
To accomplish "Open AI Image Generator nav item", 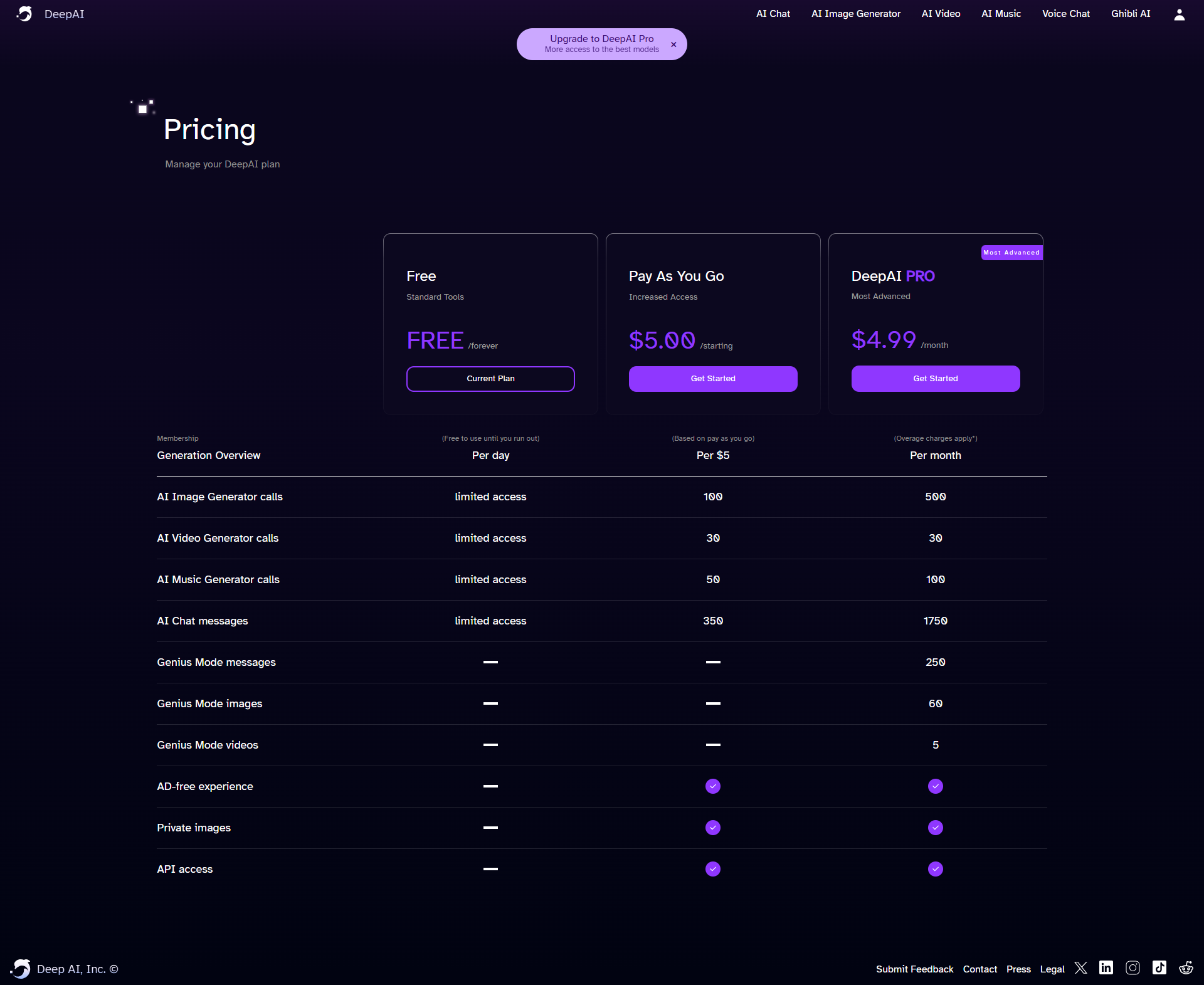I will [x=855, y=14].
